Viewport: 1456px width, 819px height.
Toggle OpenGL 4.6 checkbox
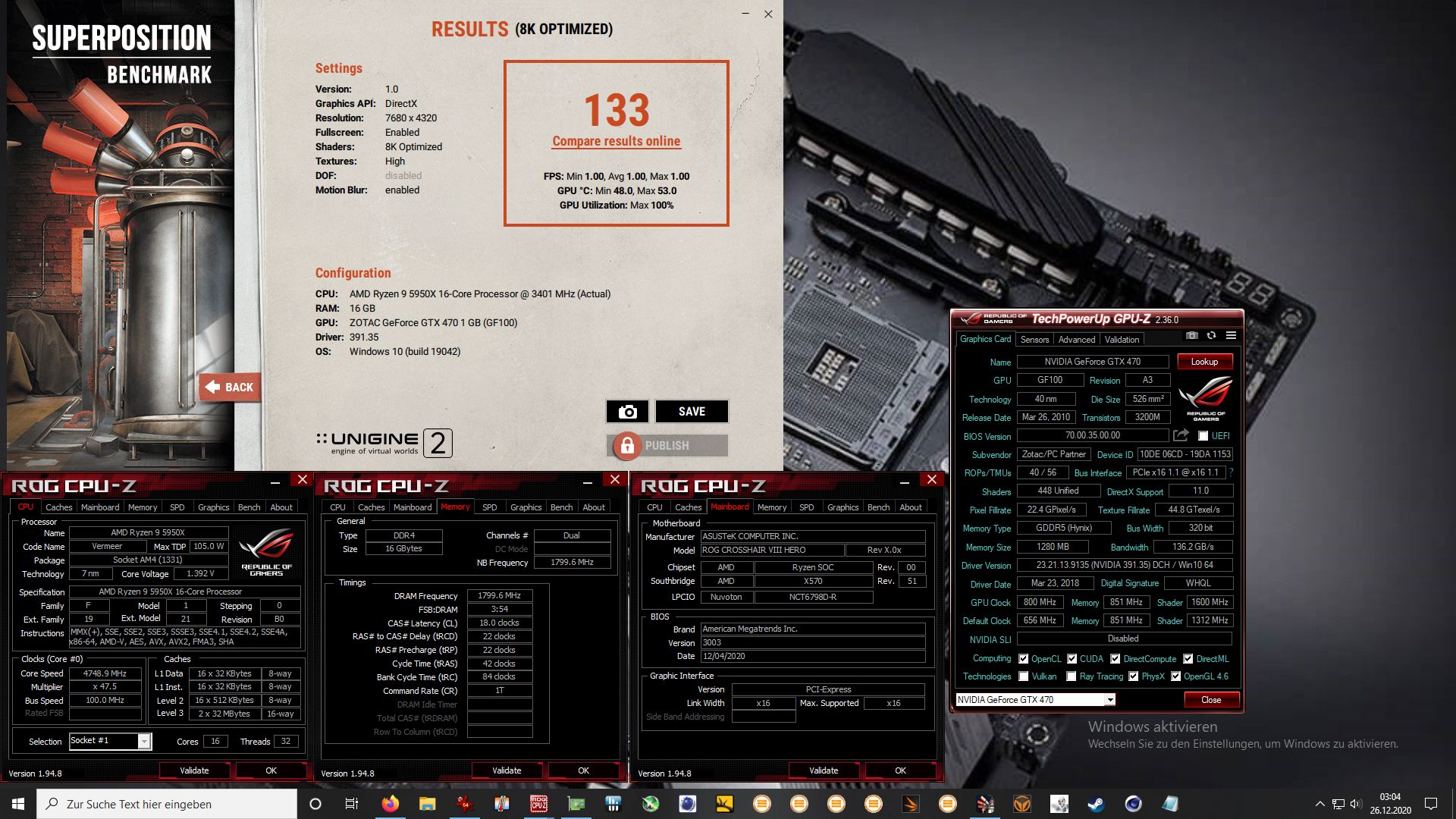point(1175,676)
